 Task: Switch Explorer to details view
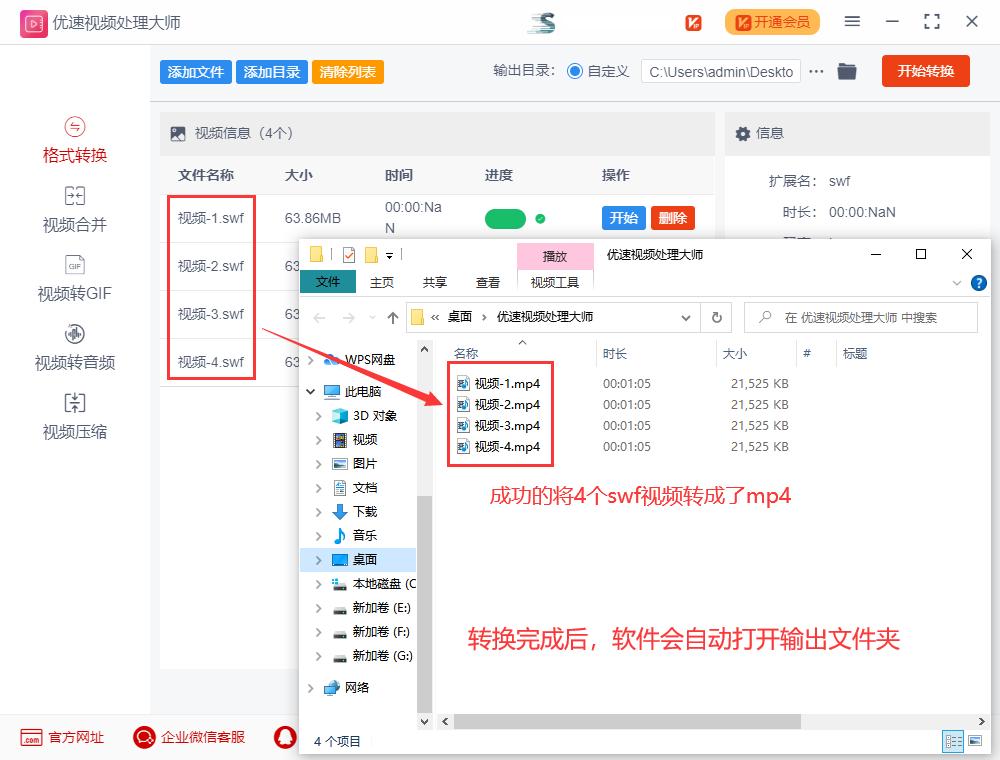pos(953,741)
